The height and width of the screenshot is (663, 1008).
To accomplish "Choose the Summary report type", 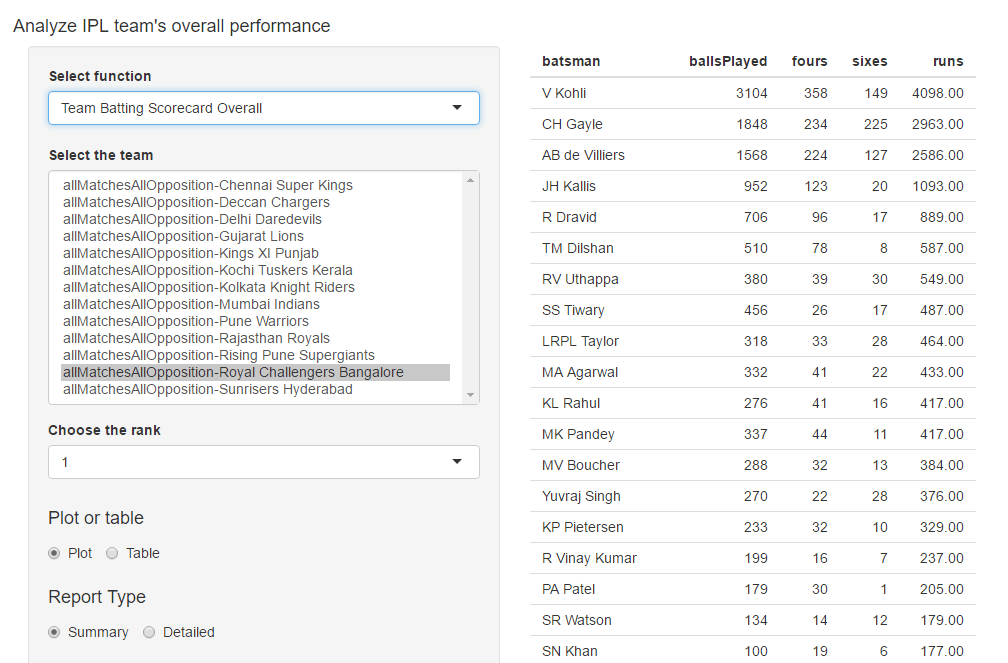I will point(55,632).
